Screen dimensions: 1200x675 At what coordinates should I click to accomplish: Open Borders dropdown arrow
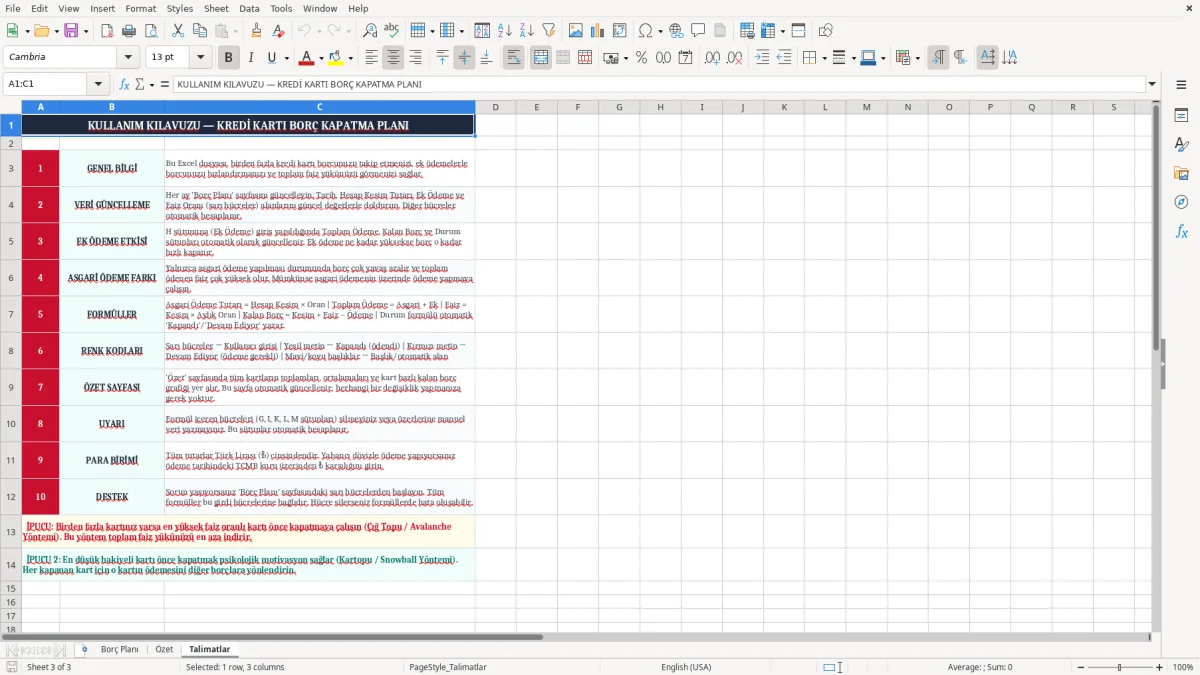pos(823,58)
